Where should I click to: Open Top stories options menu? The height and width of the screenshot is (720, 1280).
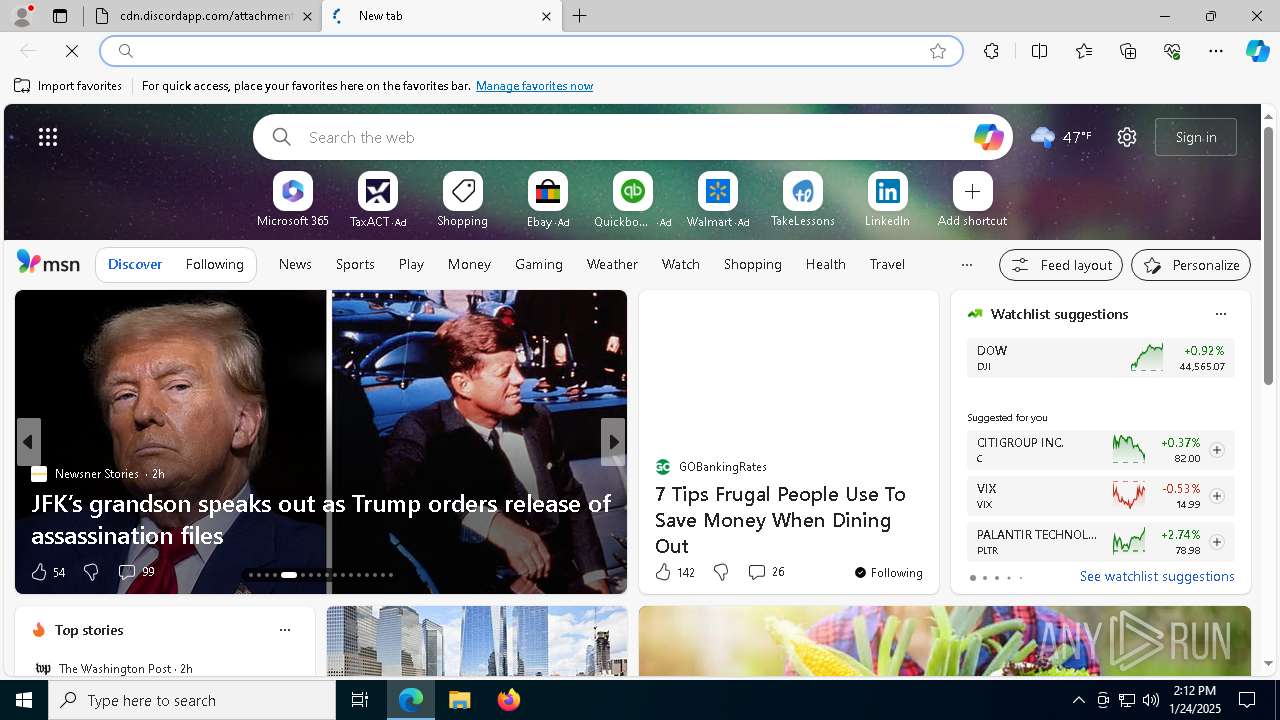285,630
